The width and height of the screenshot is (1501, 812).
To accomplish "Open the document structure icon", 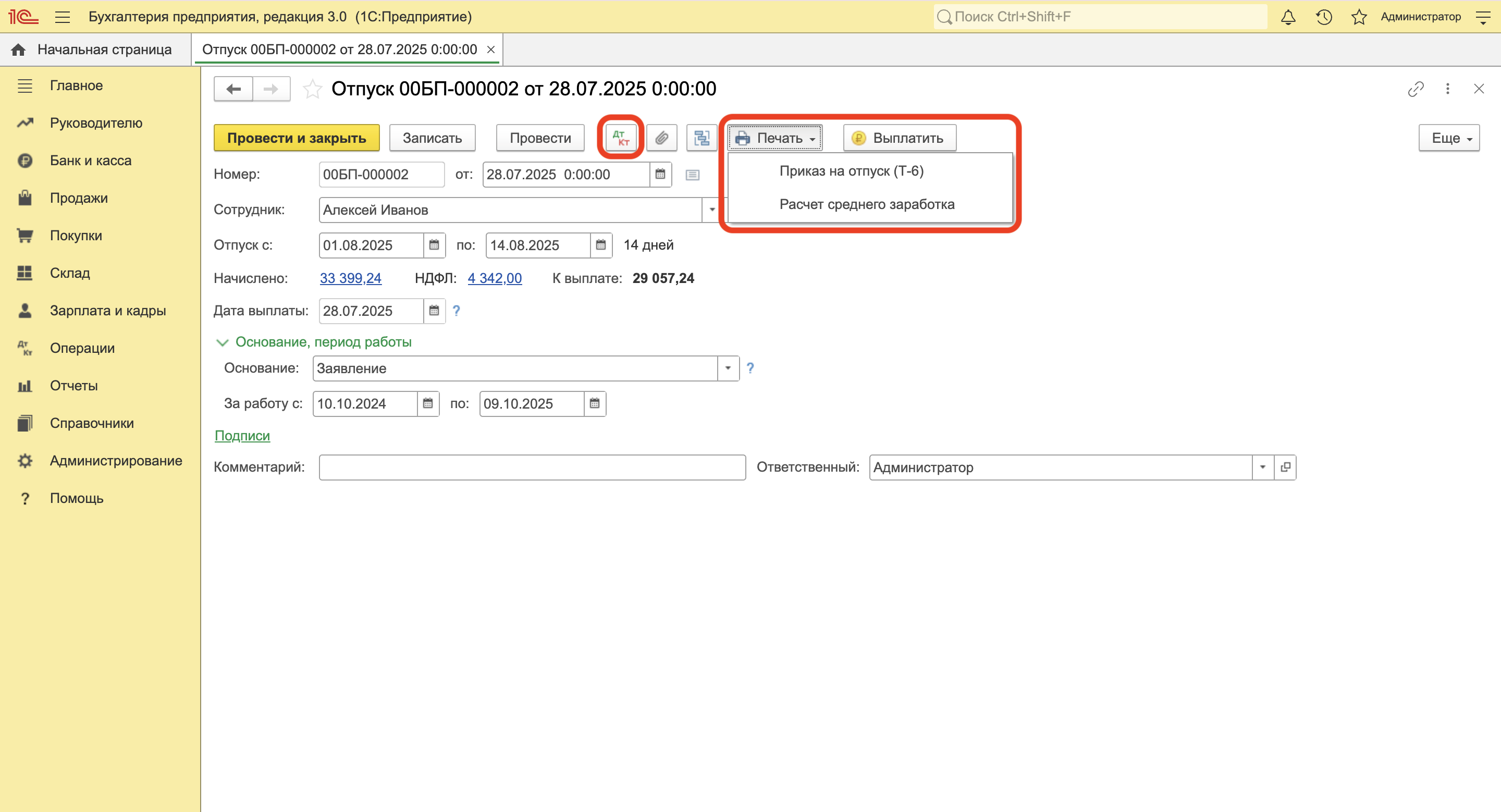I will [x=702, y=138].
